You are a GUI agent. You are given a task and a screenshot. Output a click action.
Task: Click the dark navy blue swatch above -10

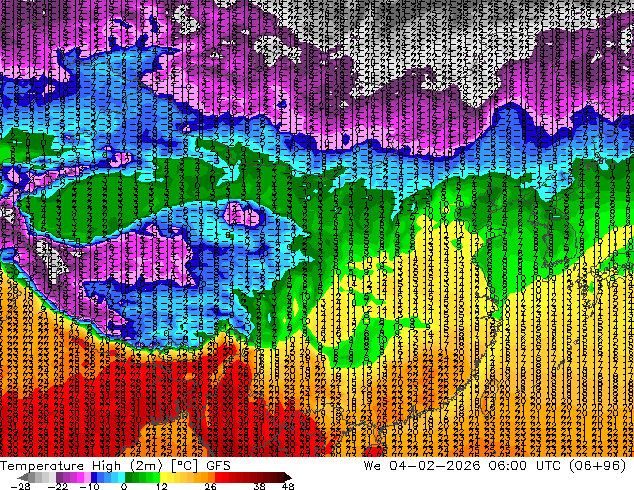[94, 477]
